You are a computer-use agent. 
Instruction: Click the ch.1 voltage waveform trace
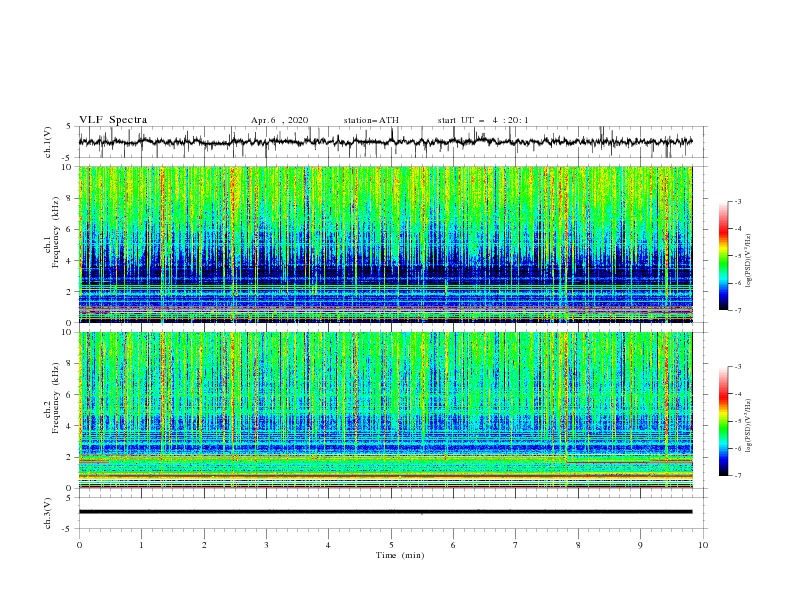[x=385, y=142]
